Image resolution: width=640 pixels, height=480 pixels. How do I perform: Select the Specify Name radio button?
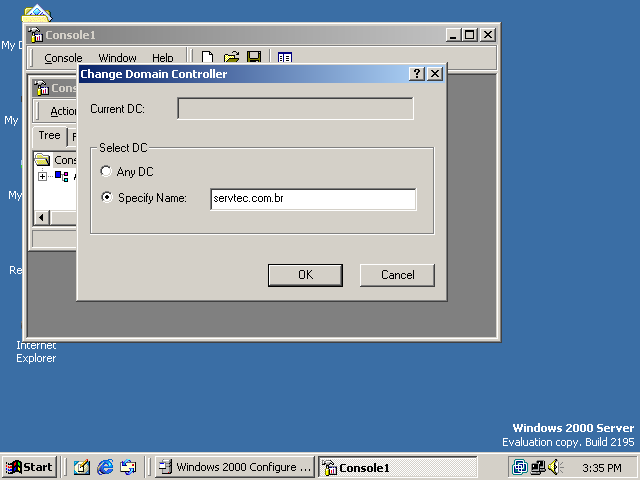pyautogui.click(x=107, y=198)
